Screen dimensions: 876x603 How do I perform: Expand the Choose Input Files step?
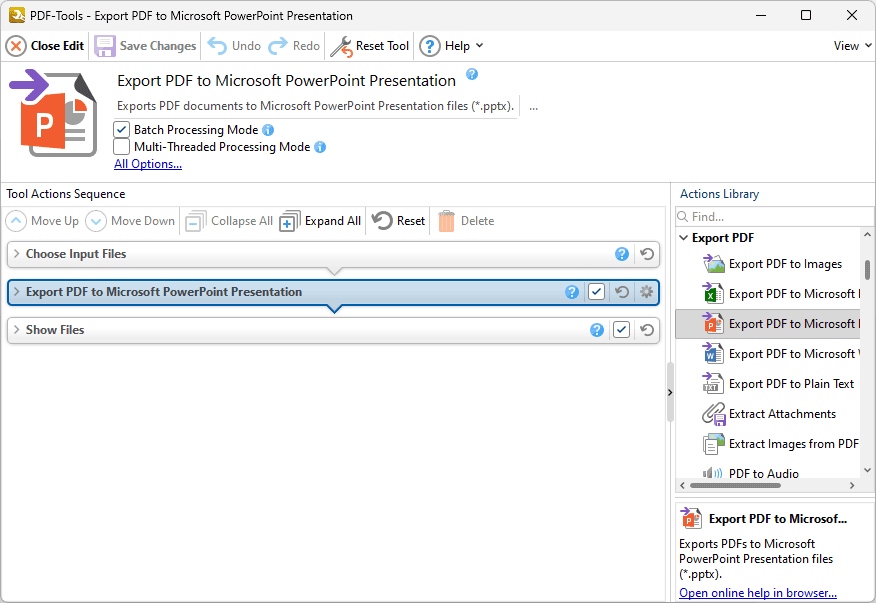pos(17,254)
